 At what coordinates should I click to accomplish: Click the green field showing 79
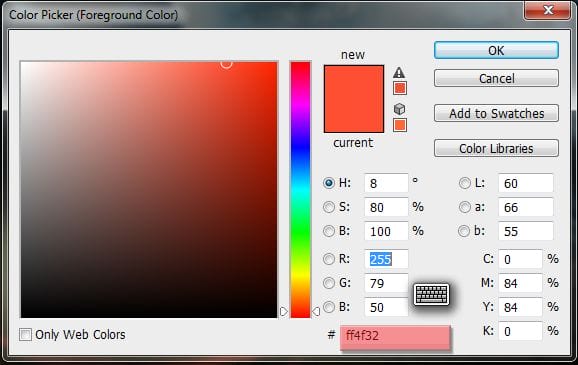click(x=386, y=283)
